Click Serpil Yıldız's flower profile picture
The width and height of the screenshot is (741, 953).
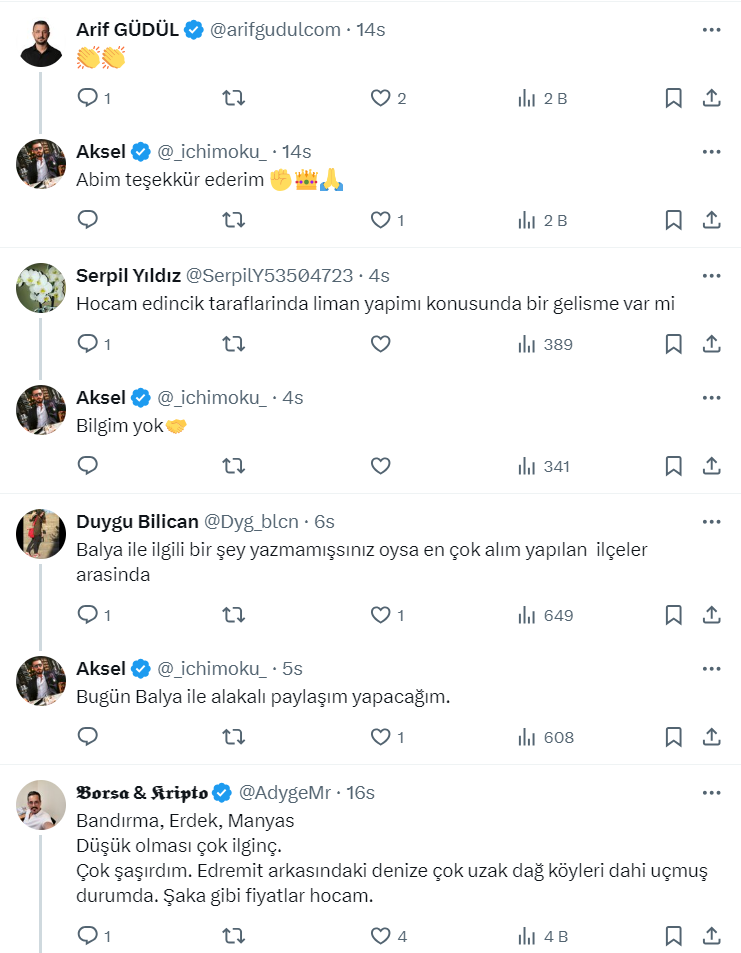point(41,287)
